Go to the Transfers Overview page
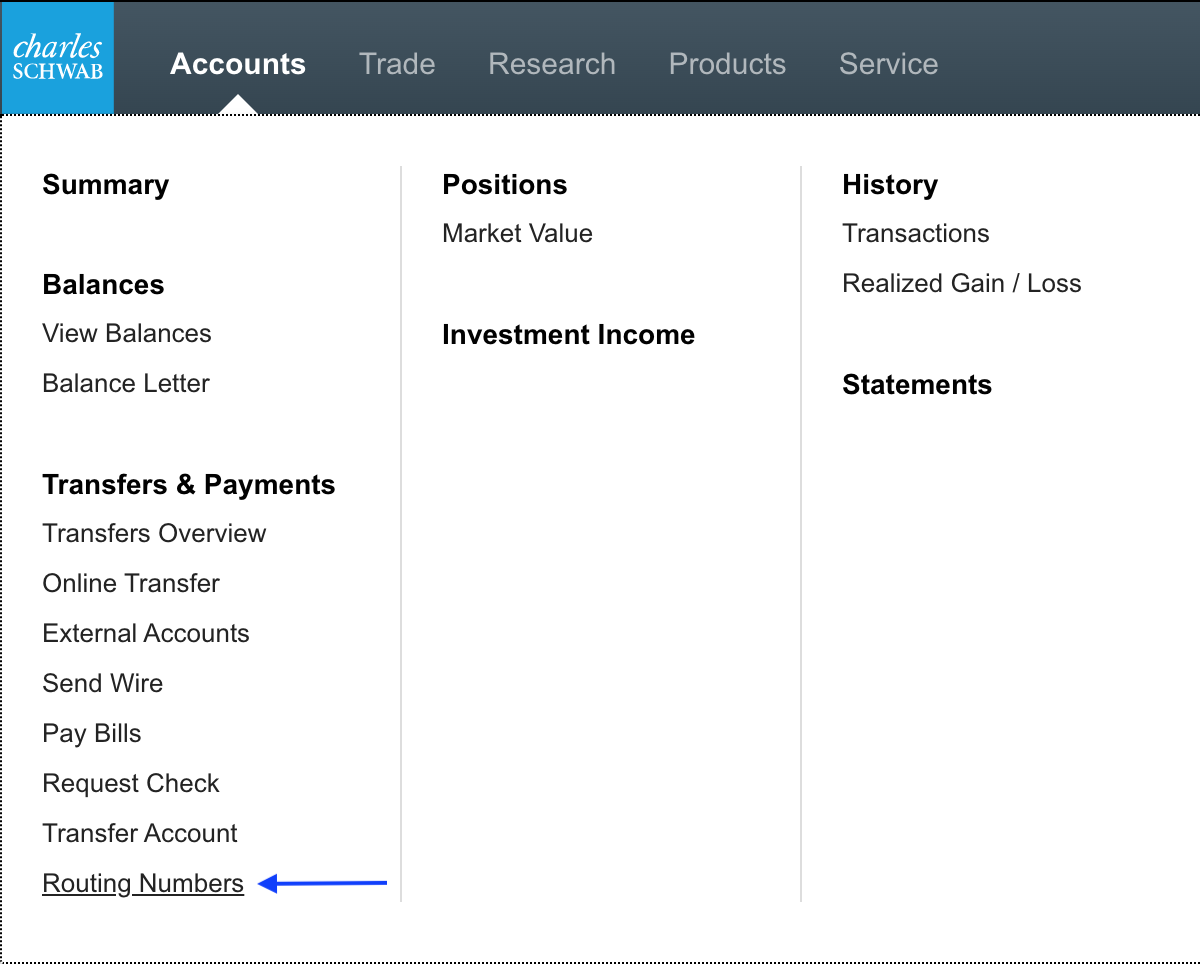The width and height of the screenshot is (1200, 964). [154, 533]
